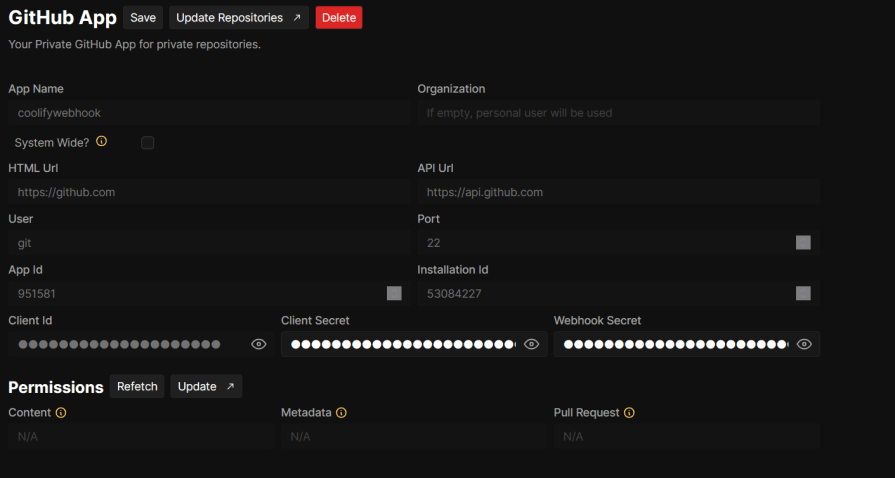This screenshot has height=478, width=895.
Task: Save the GitHub App settings
Action: 143,18
